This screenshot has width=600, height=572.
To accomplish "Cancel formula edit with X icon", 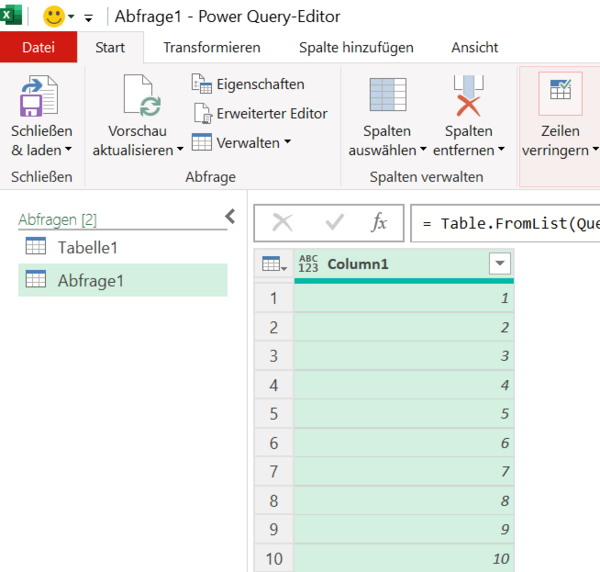I will point(282,223).
